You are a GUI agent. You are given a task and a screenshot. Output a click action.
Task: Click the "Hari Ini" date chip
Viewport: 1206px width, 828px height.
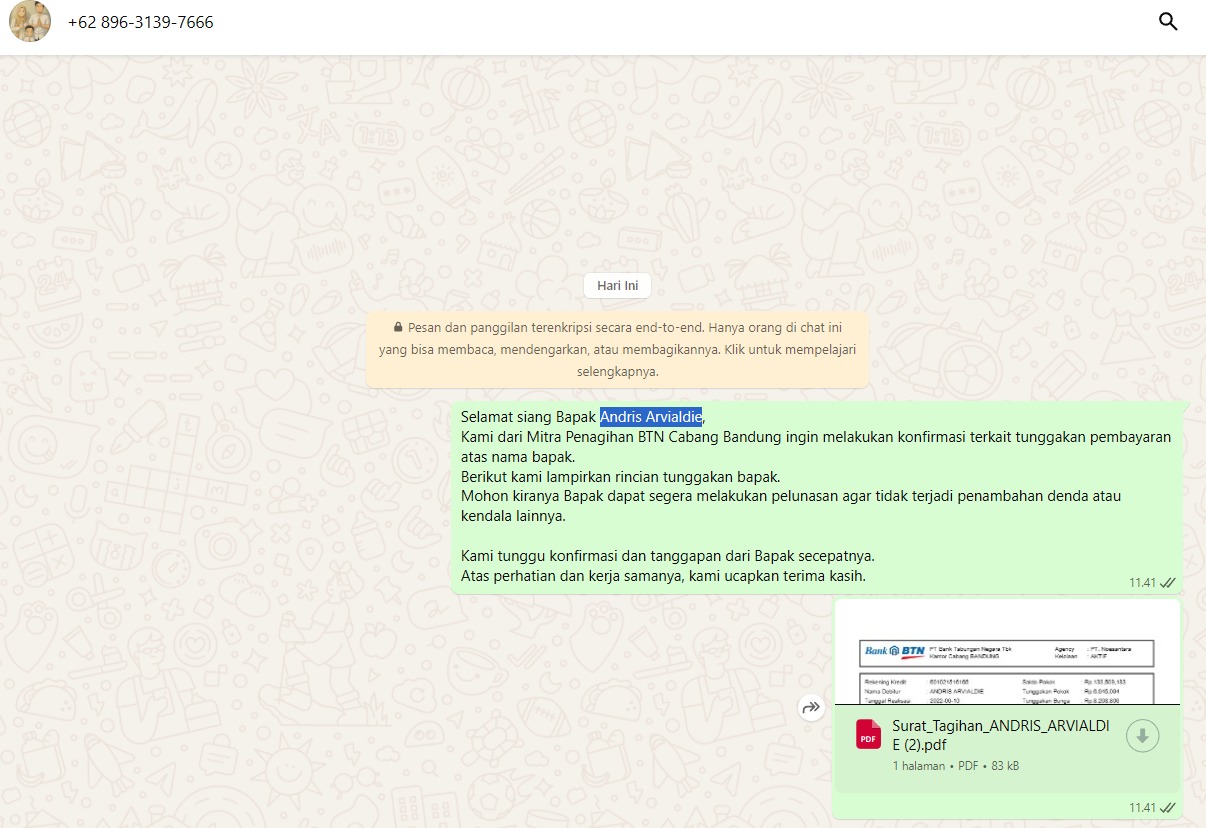point(617,286)
